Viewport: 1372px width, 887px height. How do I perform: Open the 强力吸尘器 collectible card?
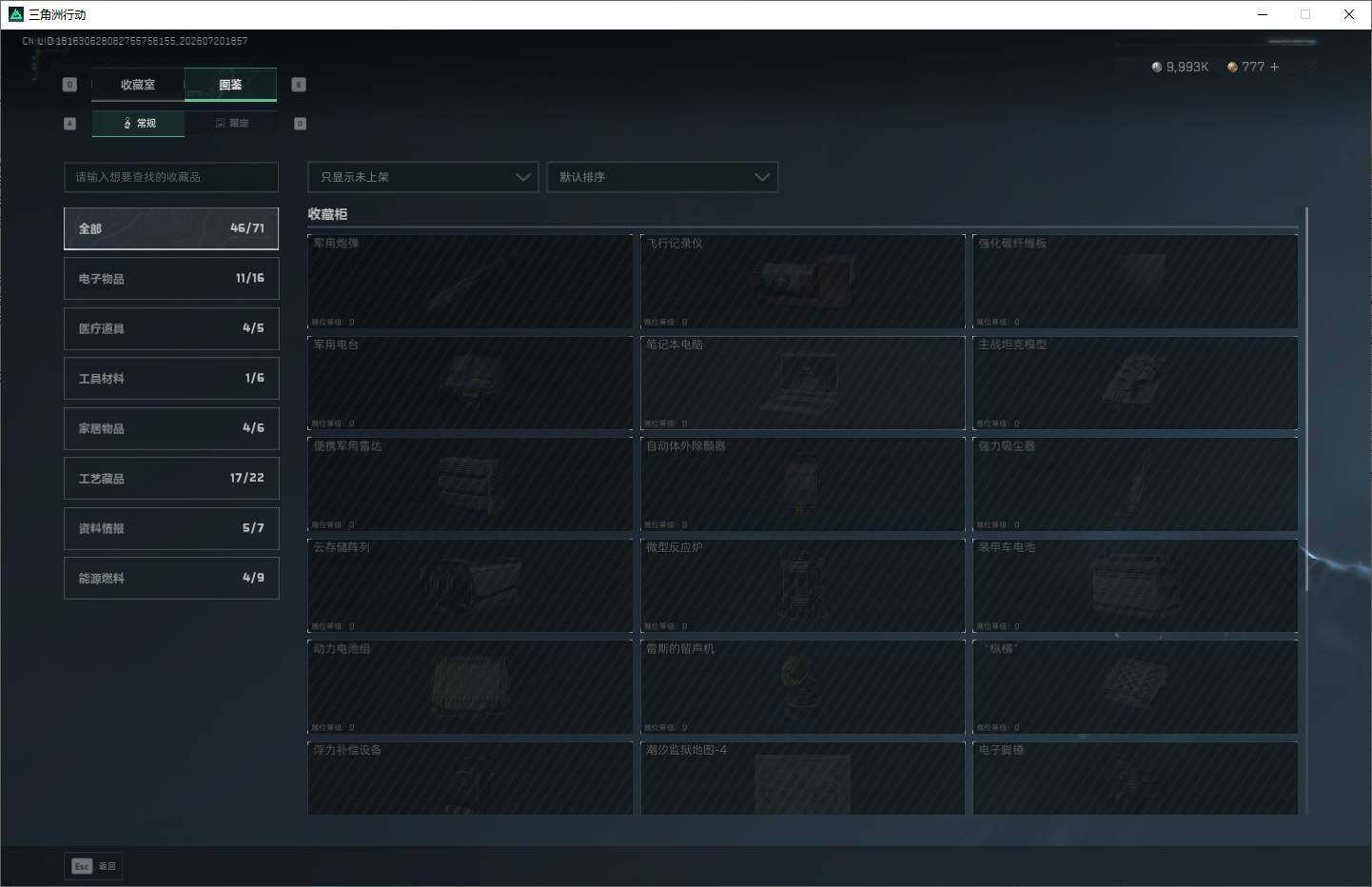1135,484
